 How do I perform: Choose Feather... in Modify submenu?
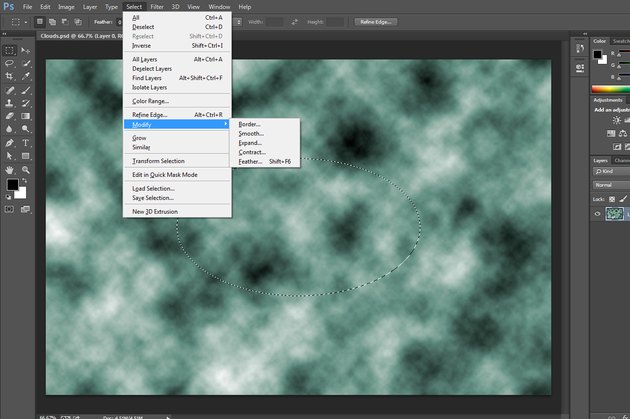[265, 161]
